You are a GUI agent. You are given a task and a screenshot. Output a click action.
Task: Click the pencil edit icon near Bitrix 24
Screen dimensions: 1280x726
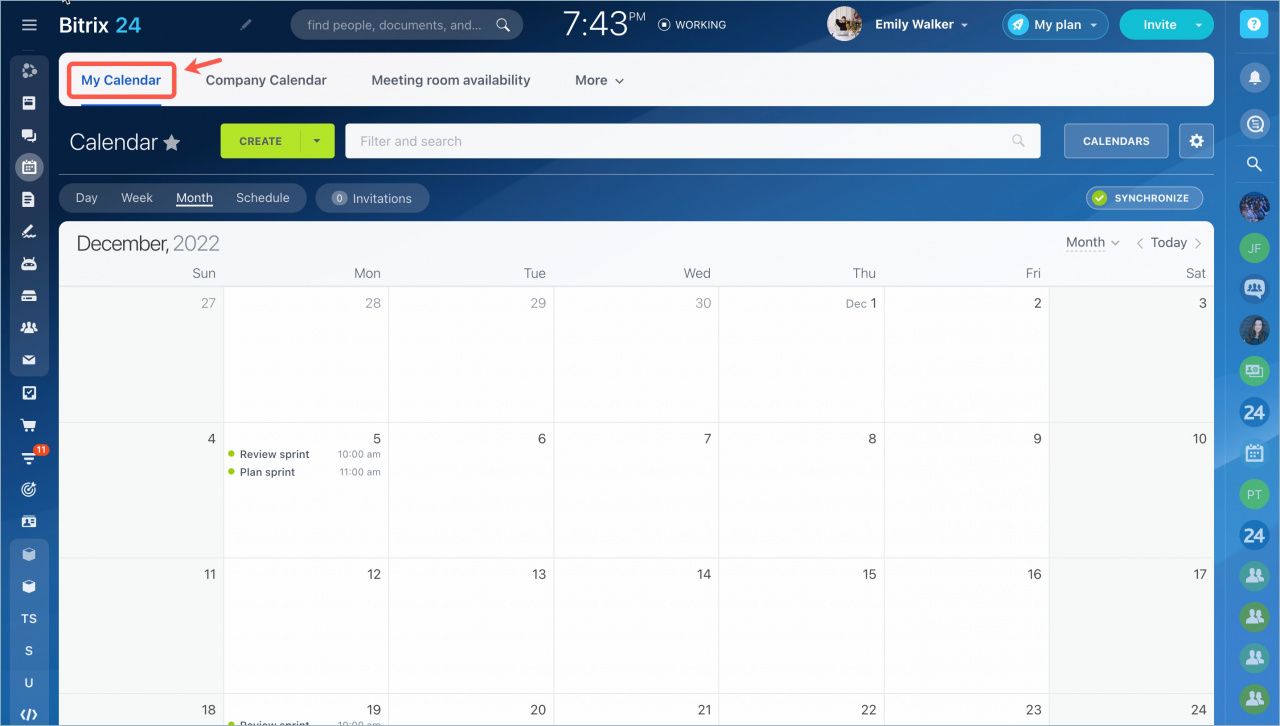pos(247,25)
